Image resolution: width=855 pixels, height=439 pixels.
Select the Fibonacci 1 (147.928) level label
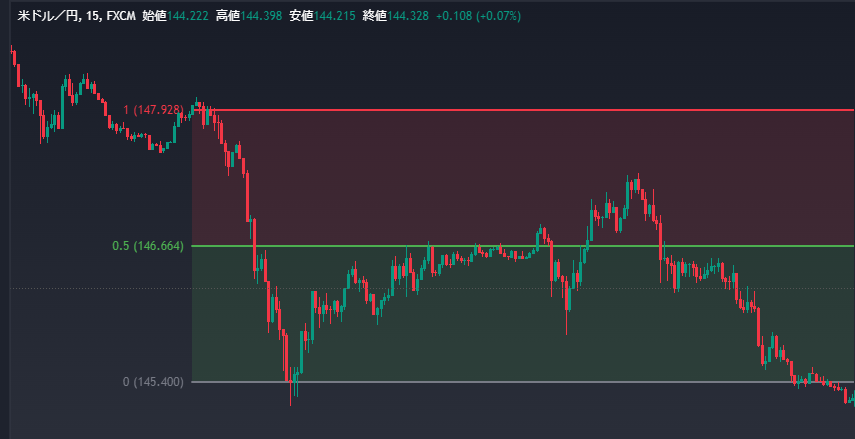[153, 110]
